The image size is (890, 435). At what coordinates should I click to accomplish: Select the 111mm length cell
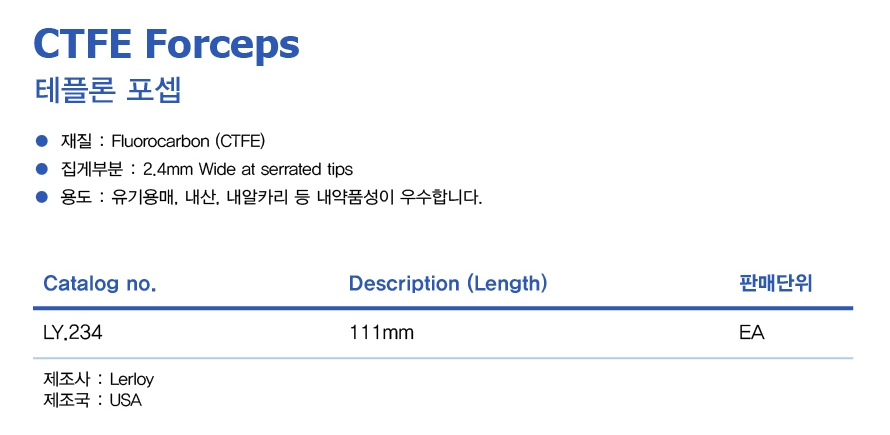point(381,333)
